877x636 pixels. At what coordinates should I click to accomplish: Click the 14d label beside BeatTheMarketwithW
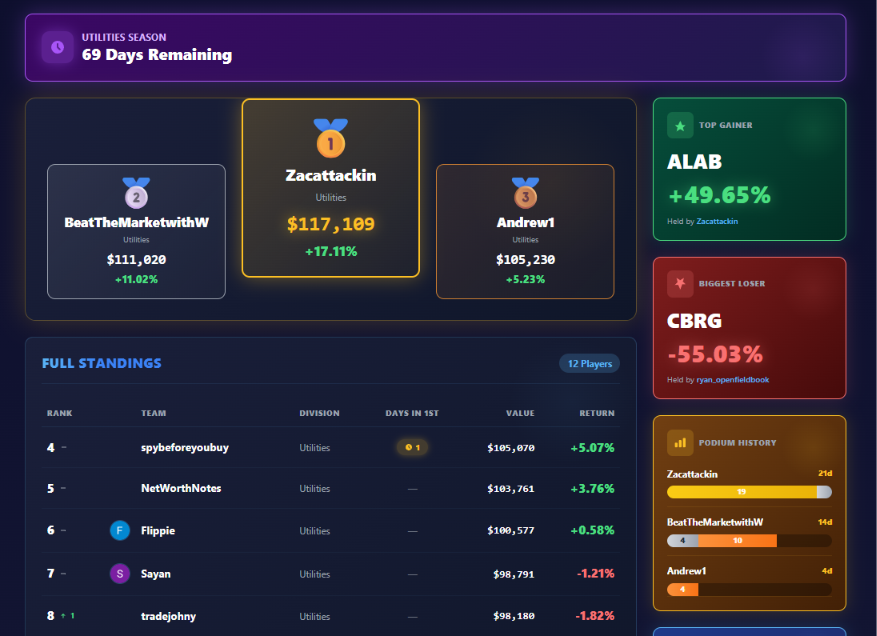pyautogui.click(x=825, y=522)
